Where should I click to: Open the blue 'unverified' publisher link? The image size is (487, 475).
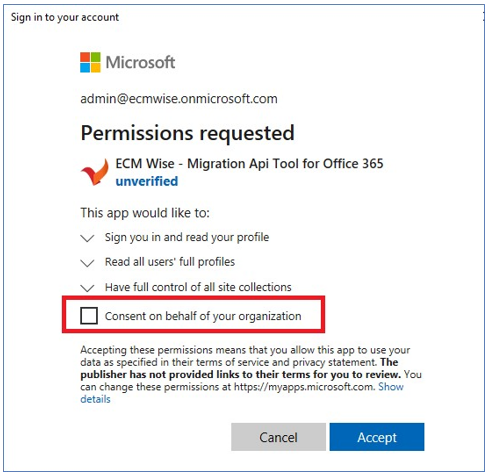[147, 181]
